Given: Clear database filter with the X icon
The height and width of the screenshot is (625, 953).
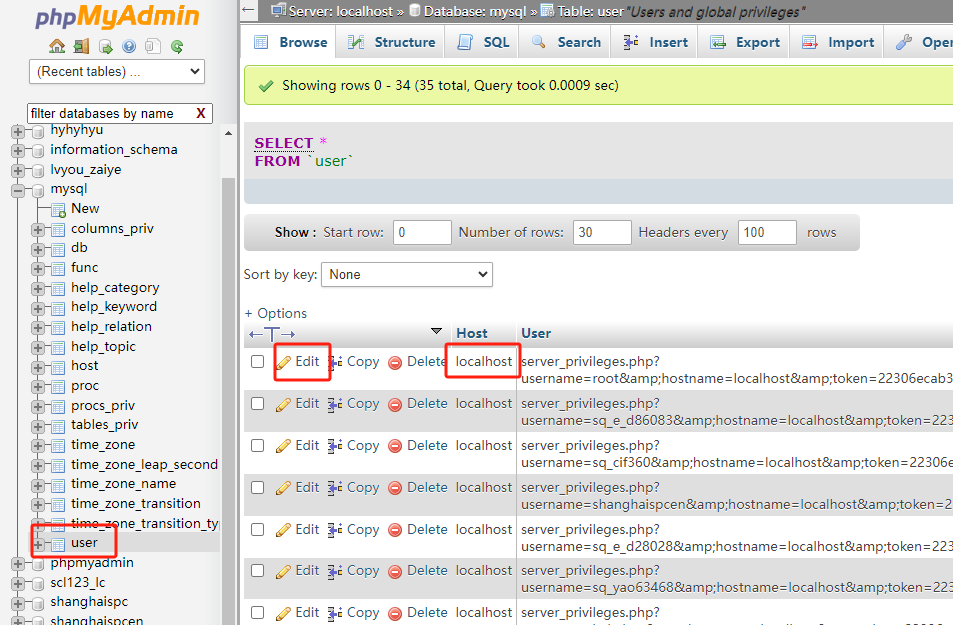Looking at the screenshot, I should 201,113.
